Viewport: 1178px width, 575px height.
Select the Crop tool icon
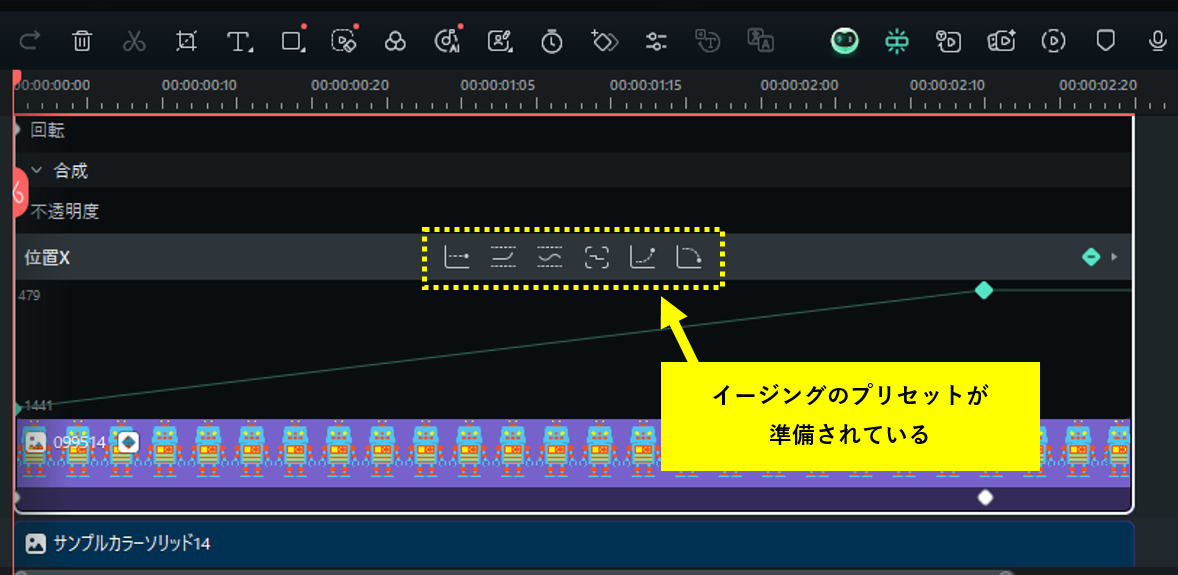click(186, 41)
